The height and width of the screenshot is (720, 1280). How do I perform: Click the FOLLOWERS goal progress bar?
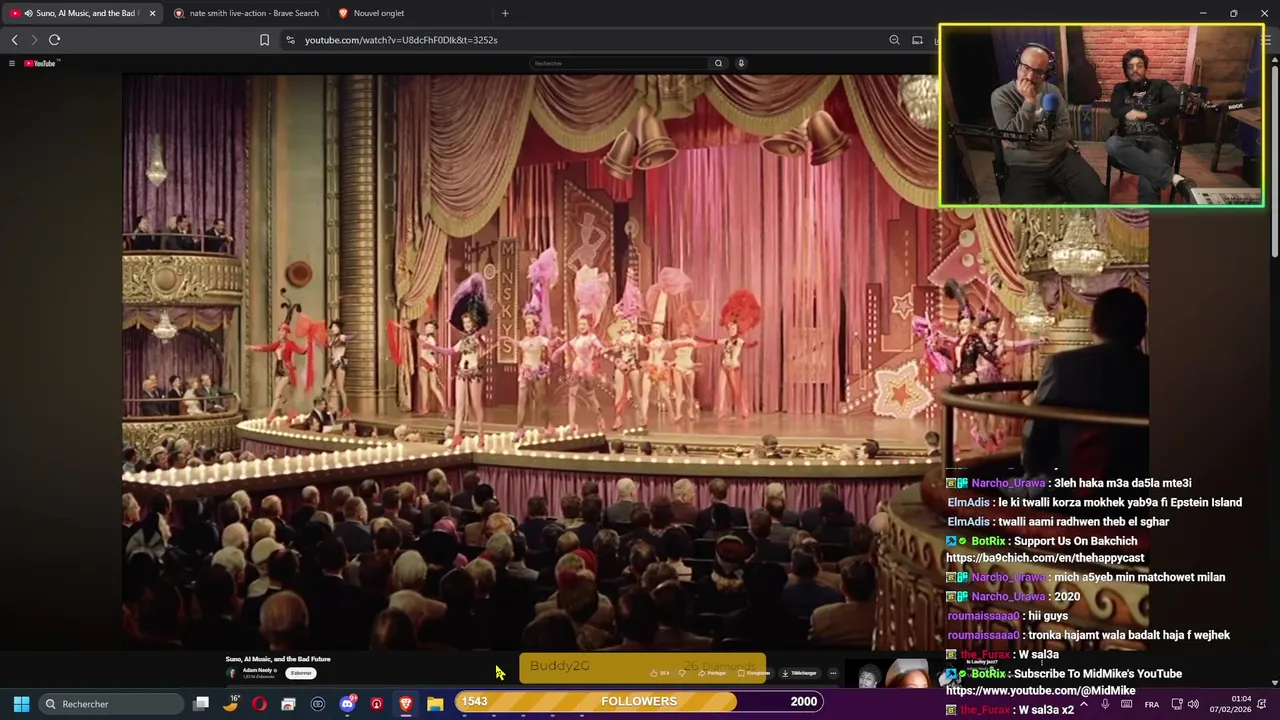pyautogui.click(x=640, y=701)
